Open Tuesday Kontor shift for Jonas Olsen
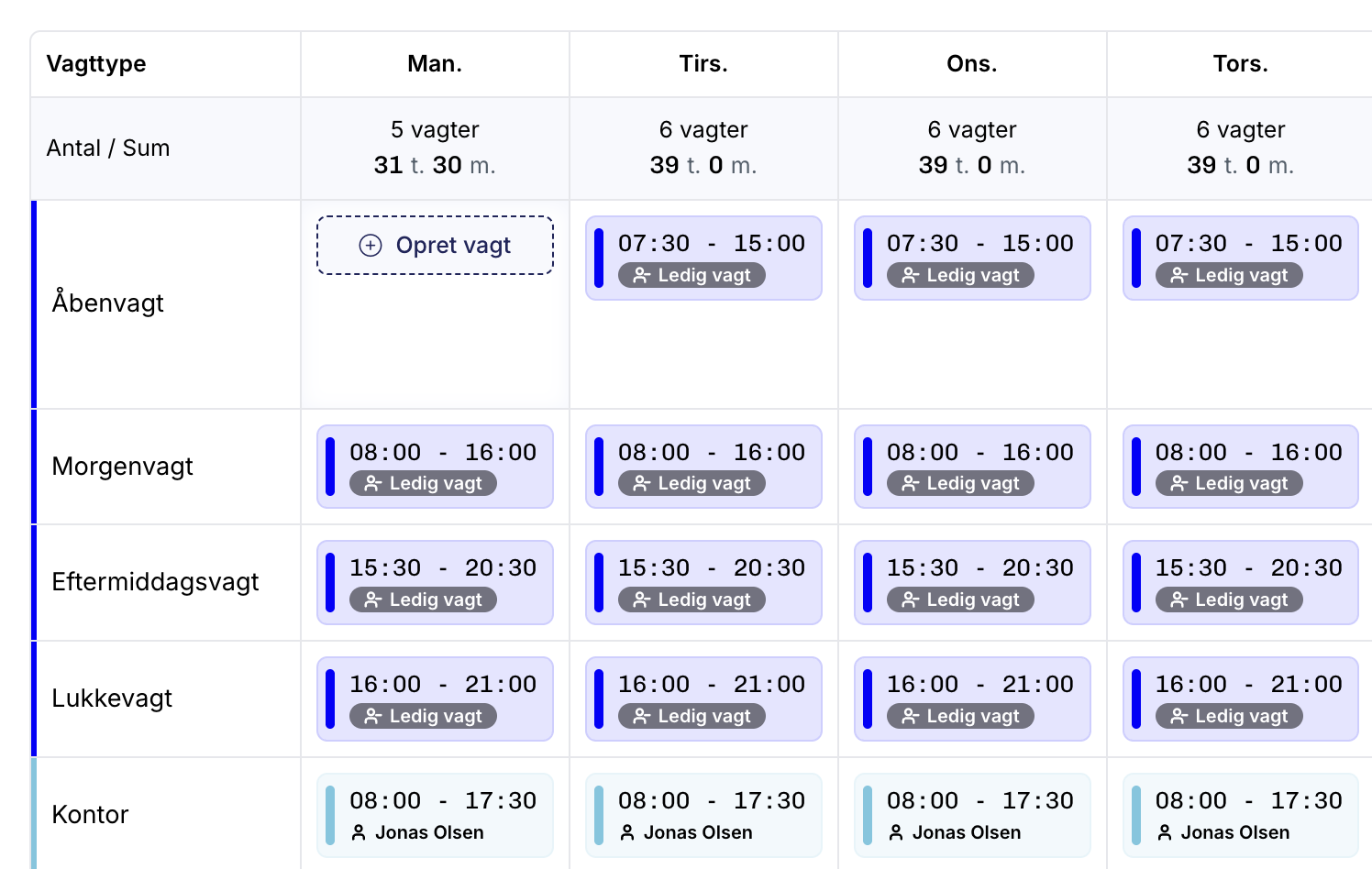 coord(703,815)
